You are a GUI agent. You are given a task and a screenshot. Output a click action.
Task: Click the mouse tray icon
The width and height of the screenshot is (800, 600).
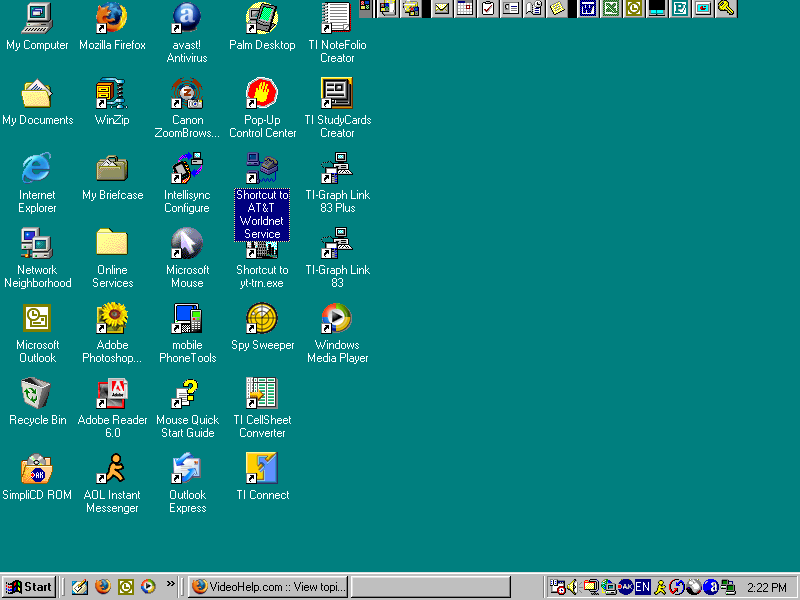point(693,587)
